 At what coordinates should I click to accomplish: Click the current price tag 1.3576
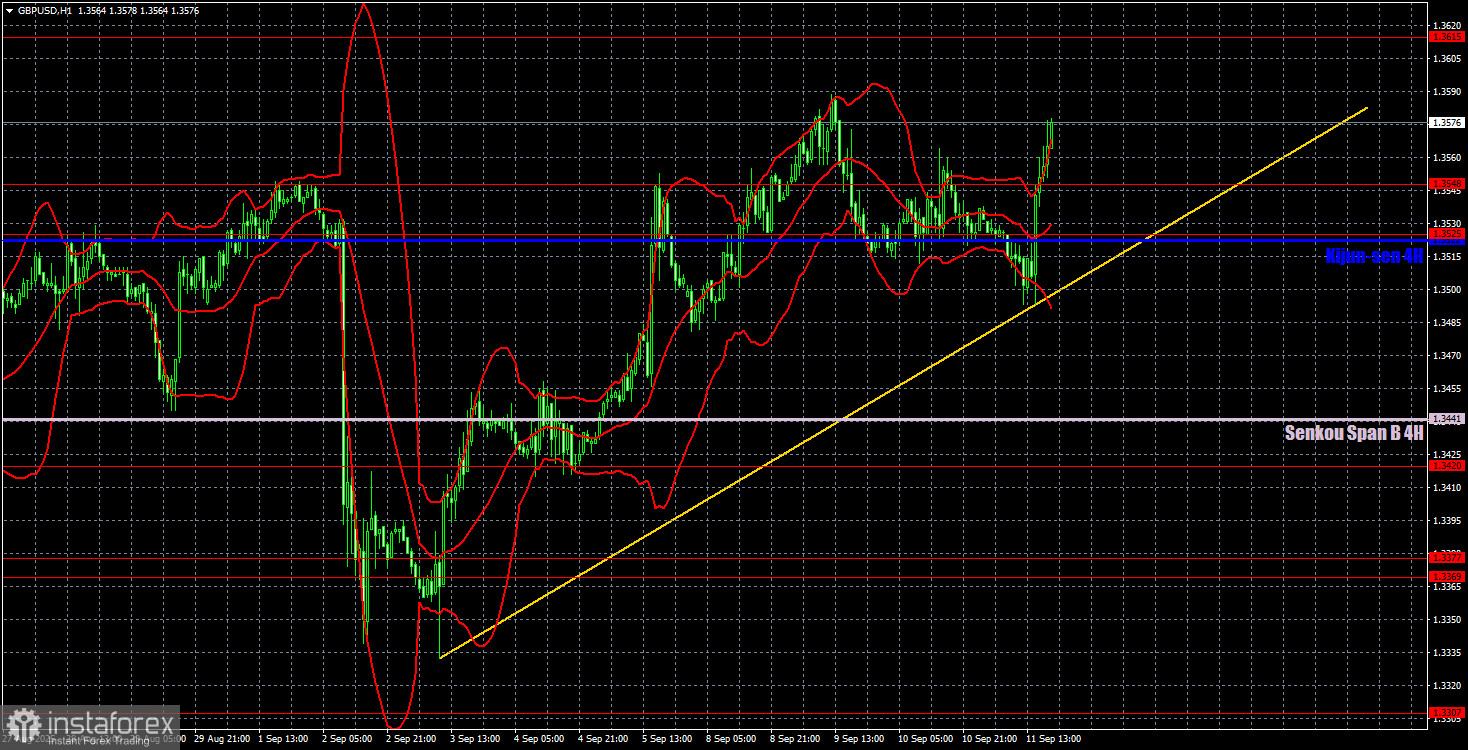[x=1447, y=123]
